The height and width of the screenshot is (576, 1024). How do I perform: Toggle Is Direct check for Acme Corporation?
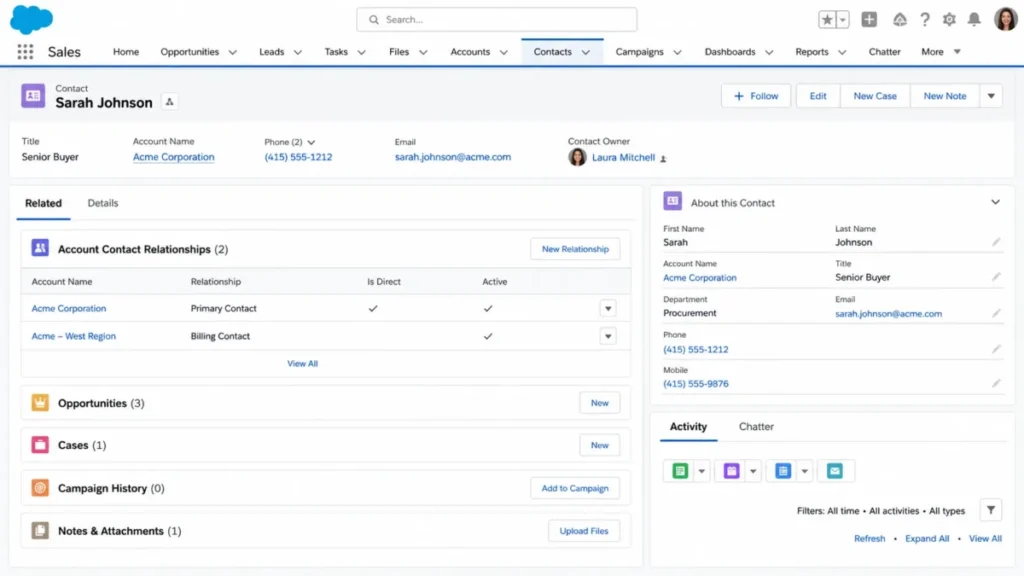click(373, 308)
